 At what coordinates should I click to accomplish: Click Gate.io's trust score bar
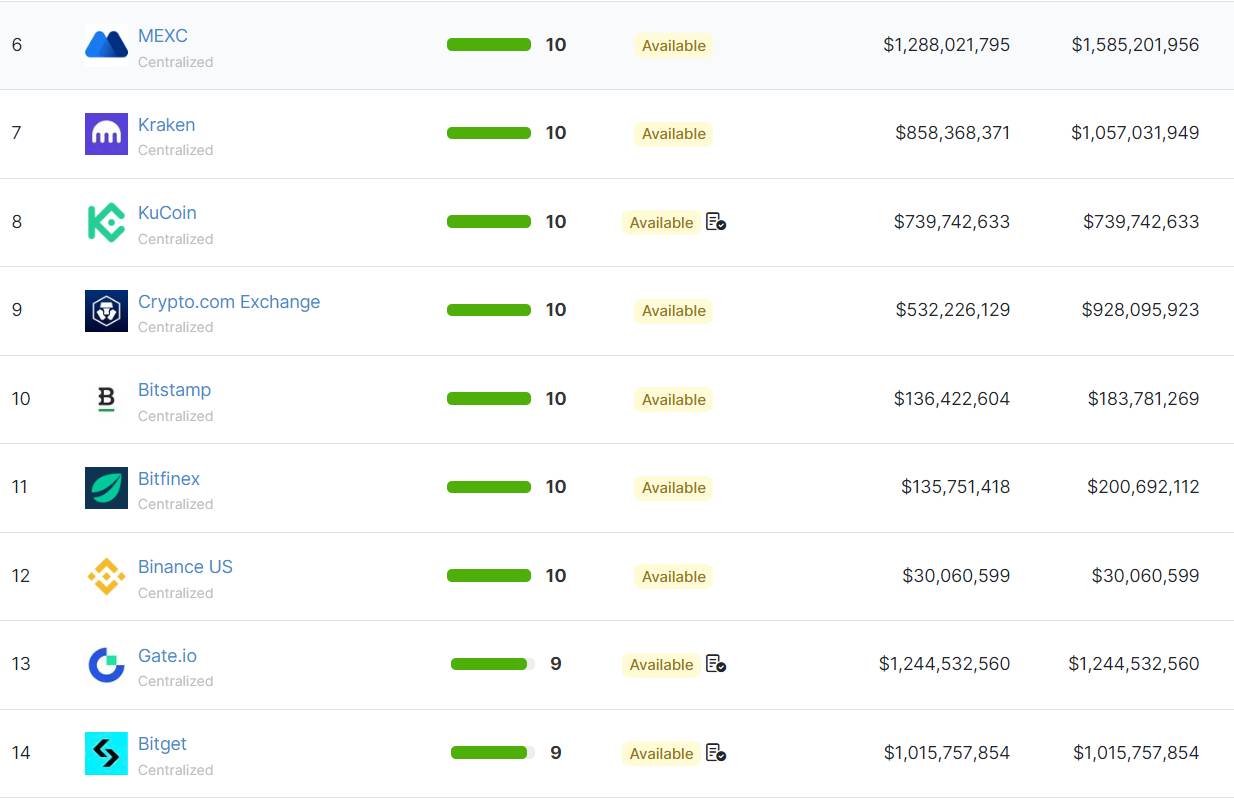[x=492, y=664]
